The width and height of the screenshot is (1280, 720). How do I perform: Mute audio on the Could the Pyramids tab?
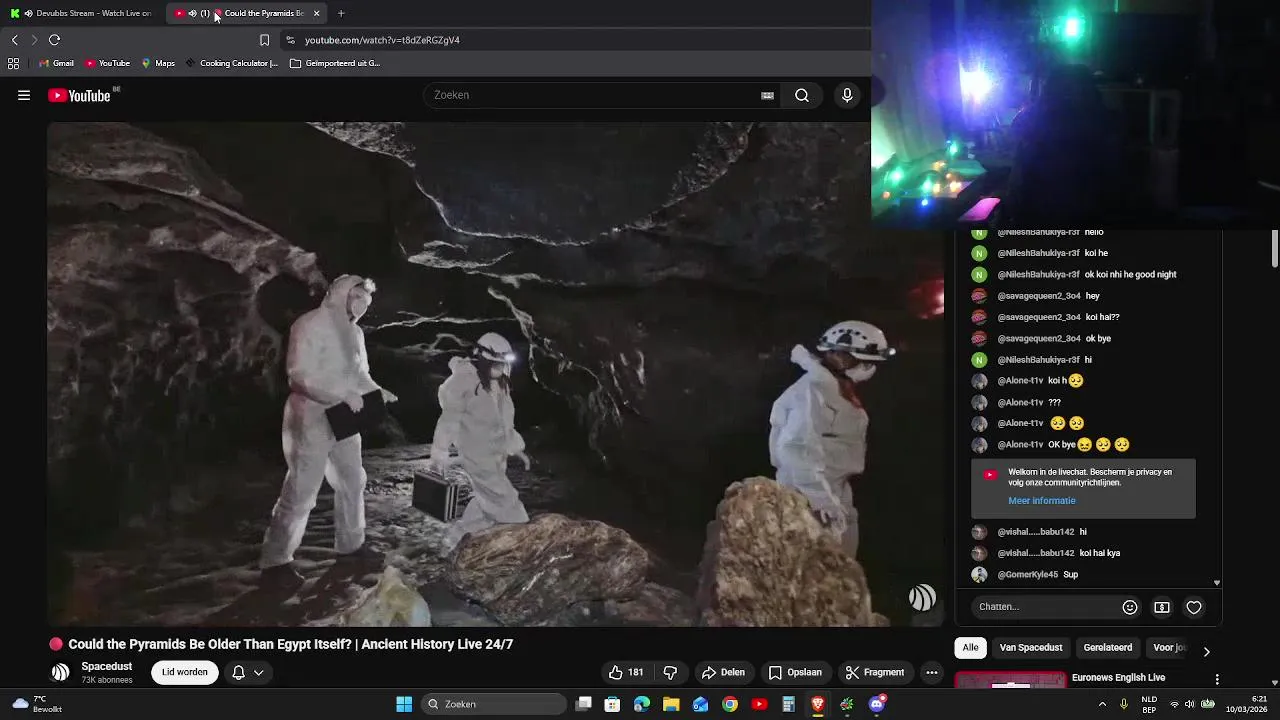point(192,13)
